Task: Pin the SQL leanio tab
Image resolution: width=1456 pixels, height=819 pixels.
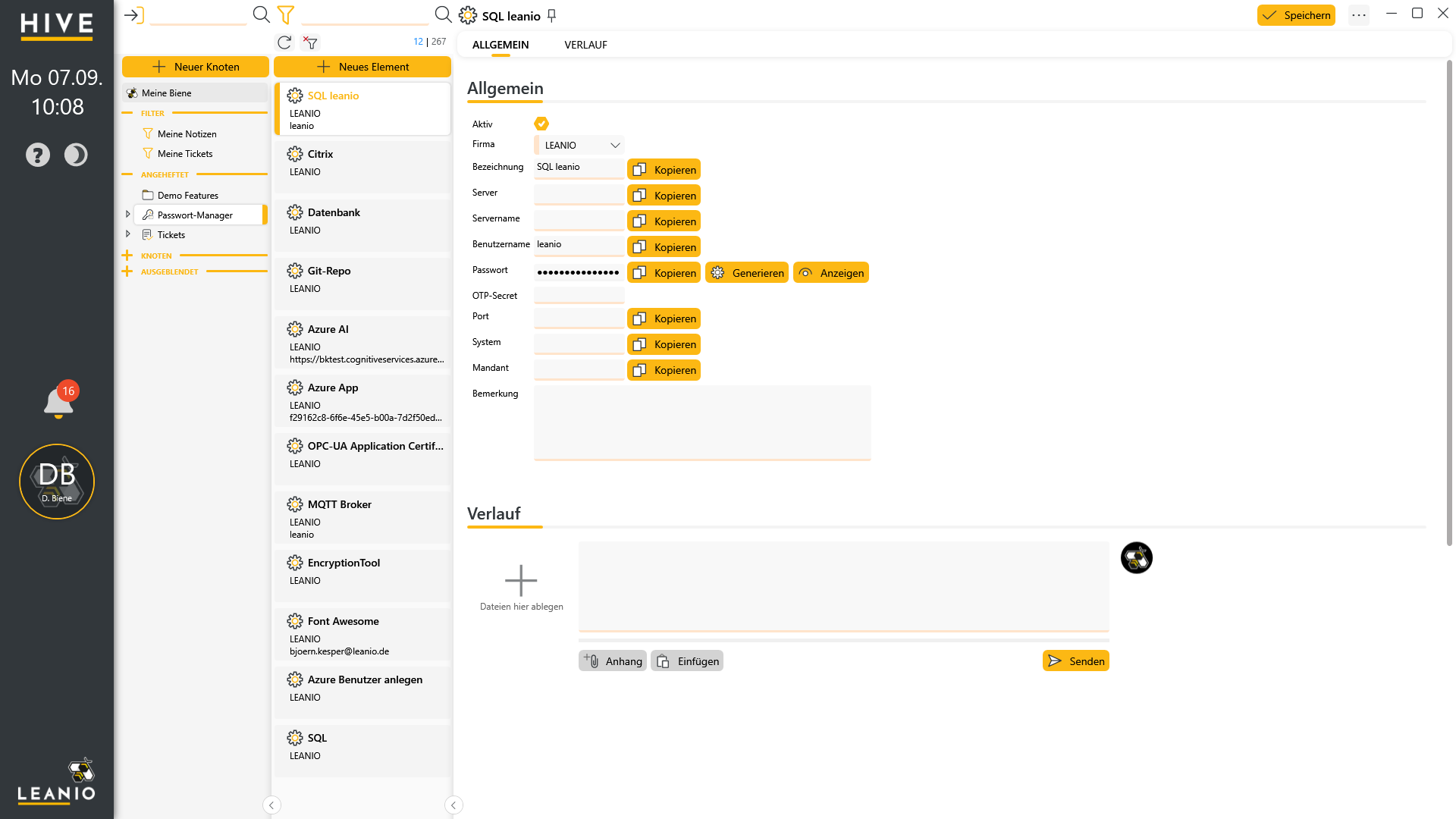Action: [x=552, y=16]
